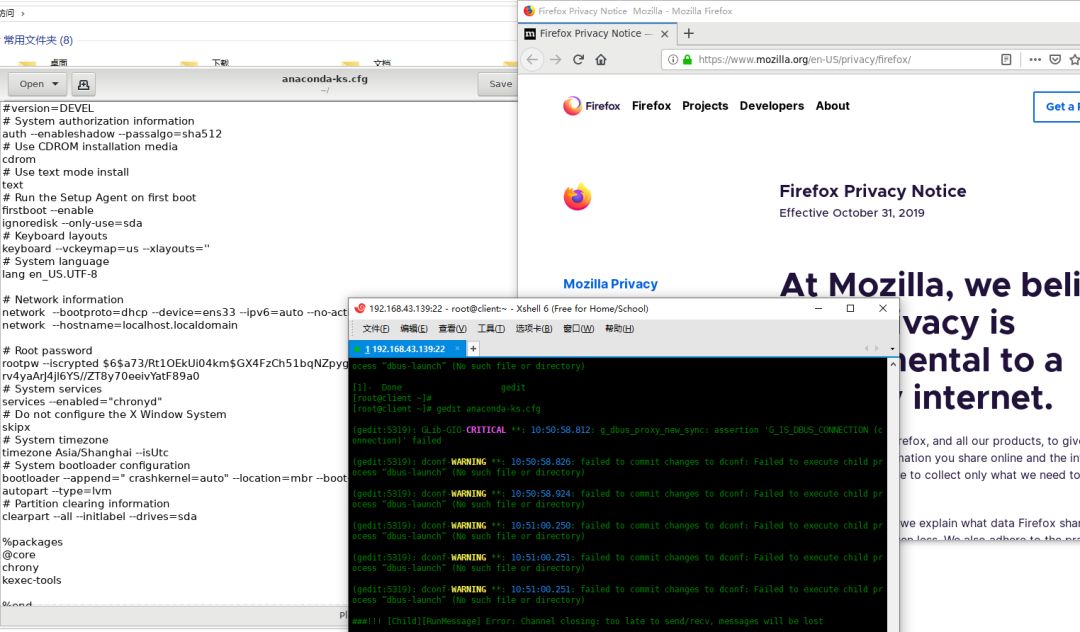
Task: Click the gedit Save button
Action: tap(500, 84)
